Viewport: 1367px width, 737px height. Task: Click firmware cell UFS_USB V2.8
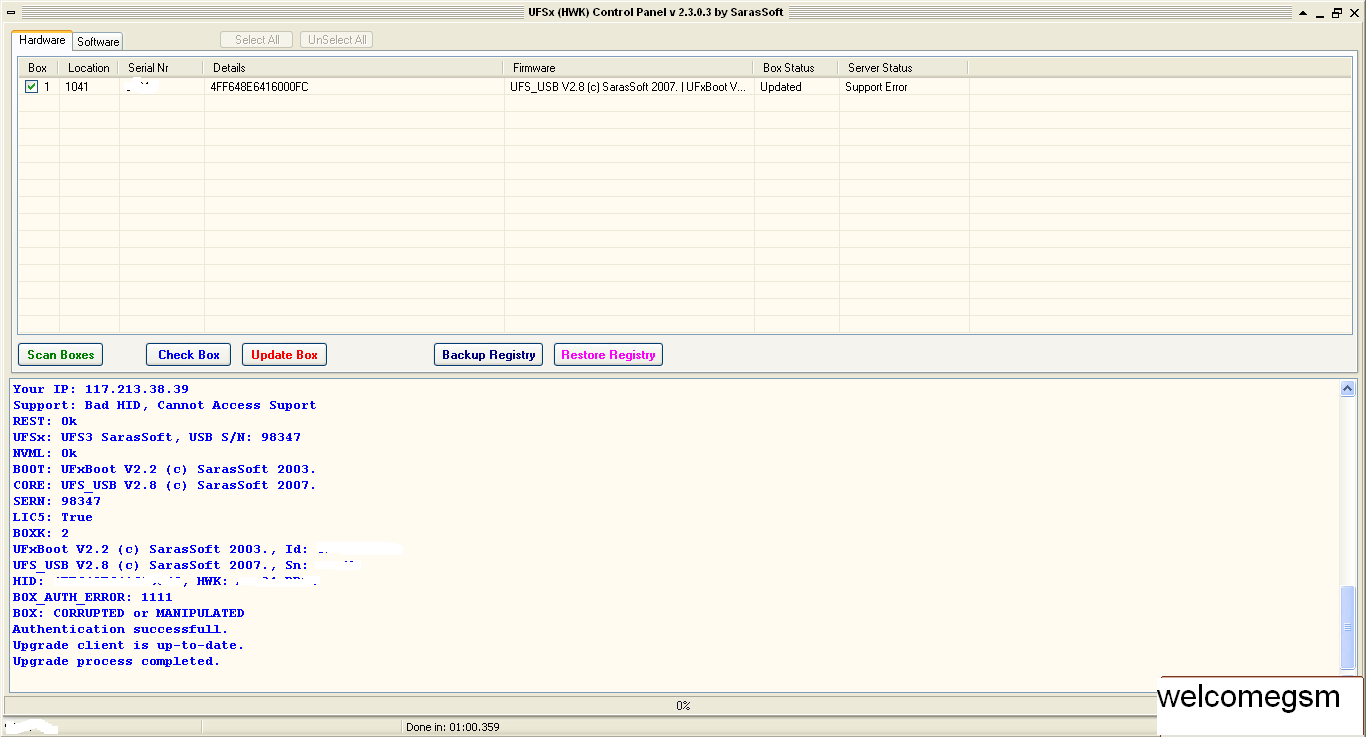[x=629, y=87]
